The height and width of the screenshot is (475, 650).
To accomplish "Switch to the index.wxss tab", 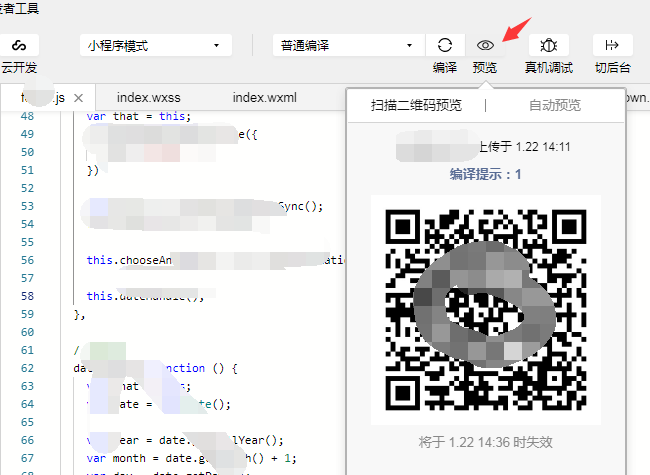I will pyautogui.click(x=148, y=97).
